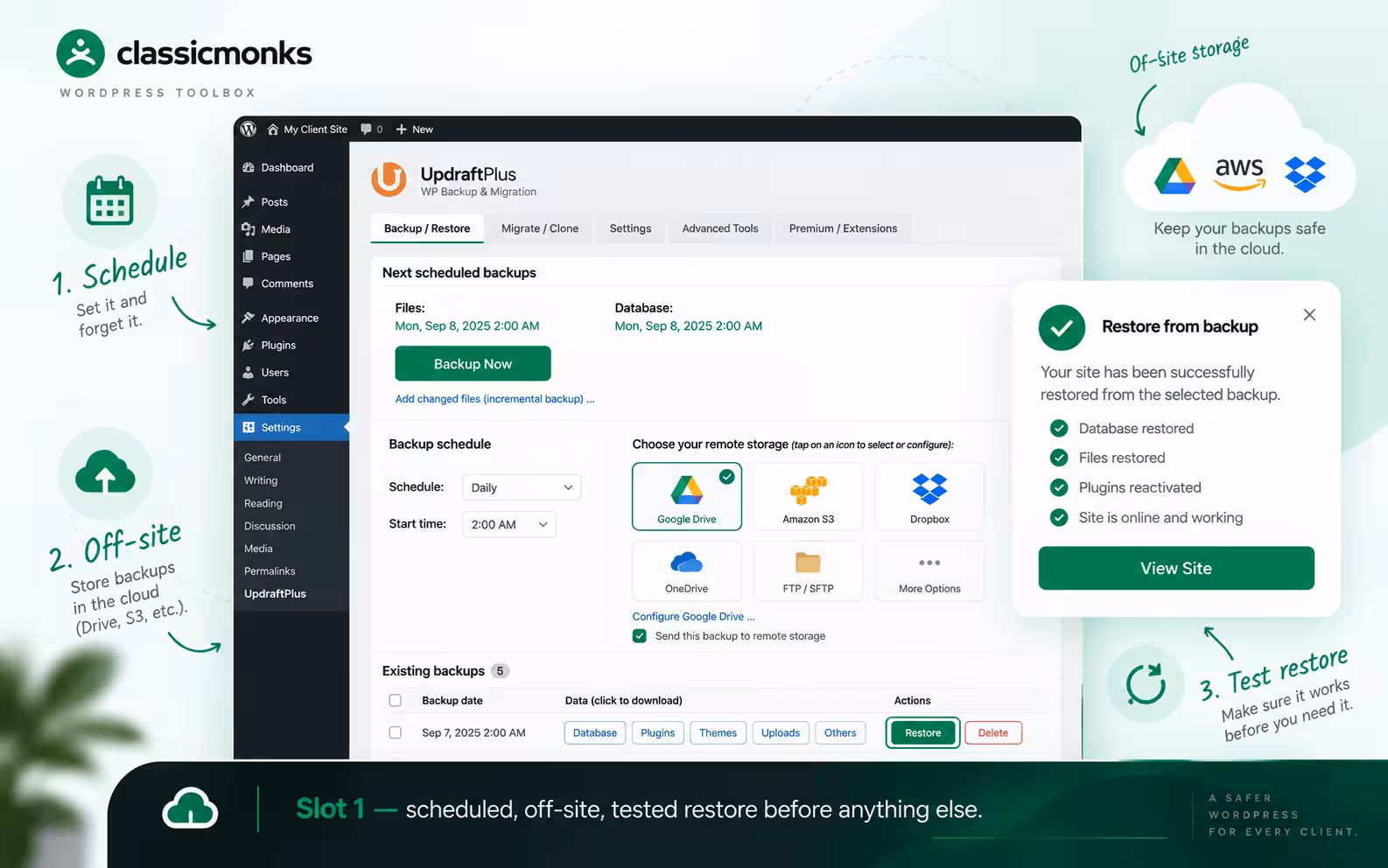
Task: Delete the Sep 7, 2025 backup
Action: tap(993, 732)
